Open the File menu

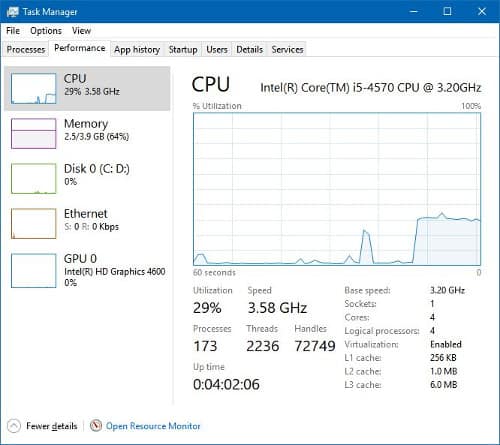point(13,31)
